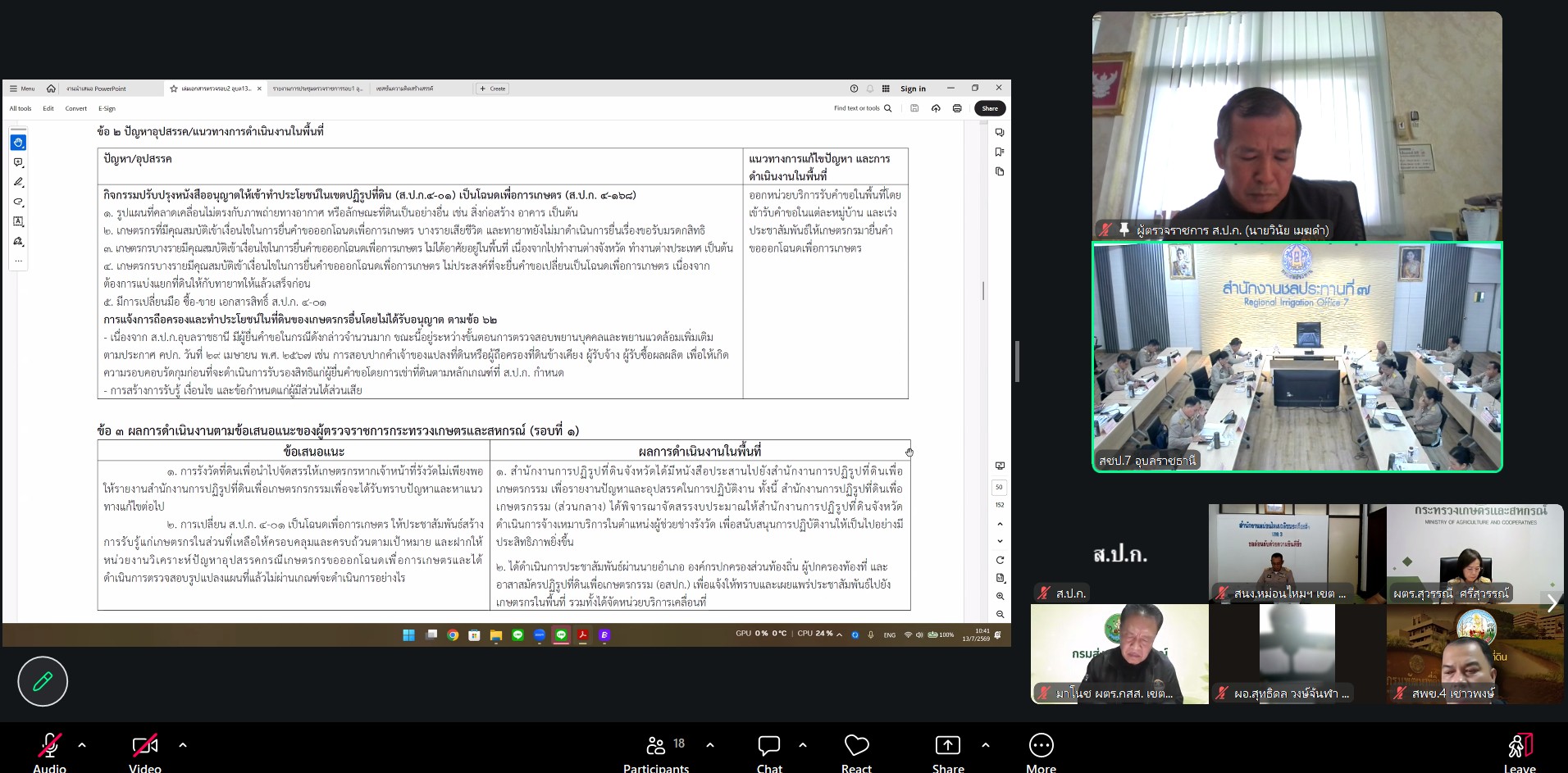Zoom in on the PDF page
The height and width of the screenshot is (773, 1568).
pos(1000,596)
